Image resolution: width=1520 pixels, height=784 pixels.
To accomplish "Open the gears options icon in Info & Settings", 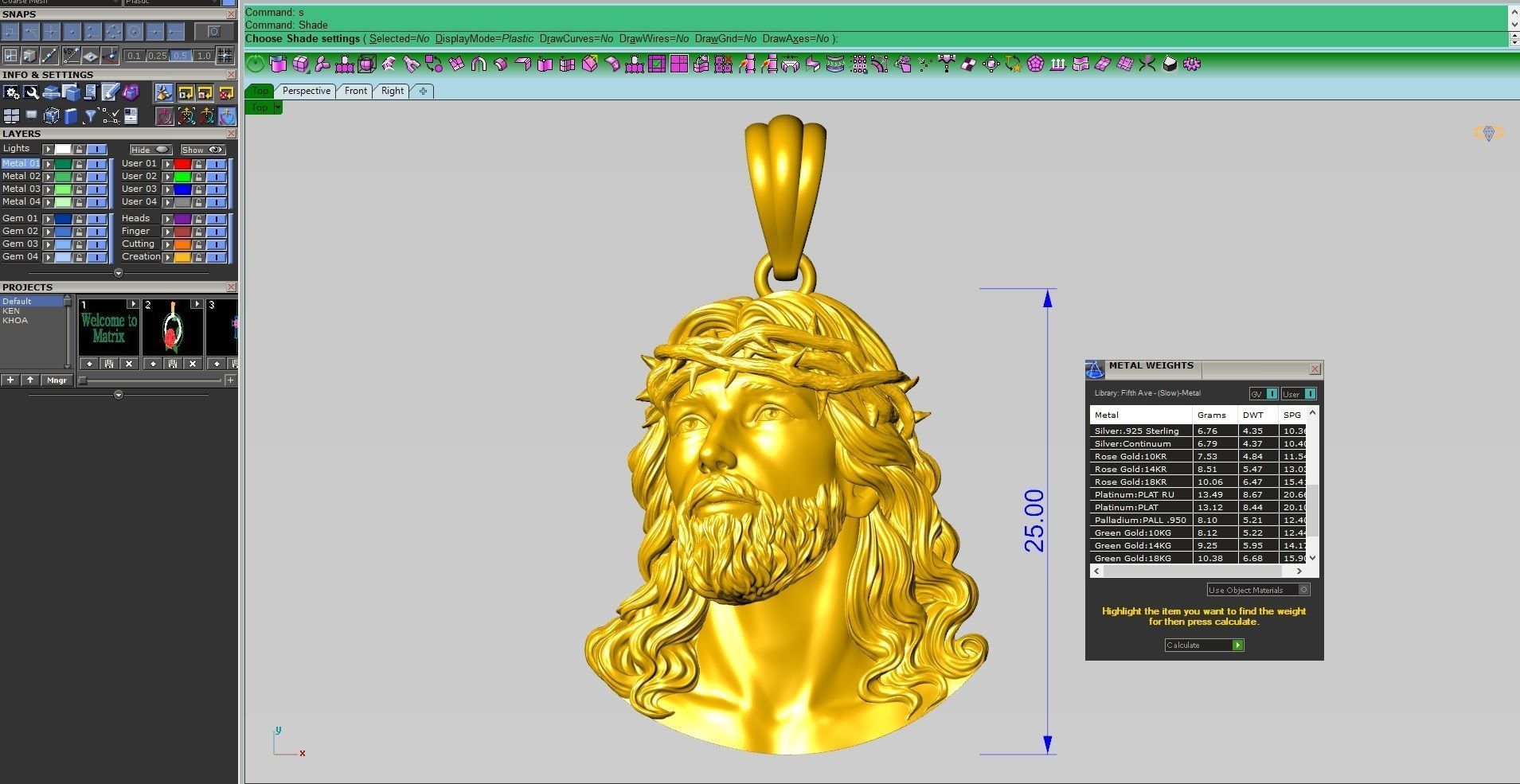I will 11,92.
